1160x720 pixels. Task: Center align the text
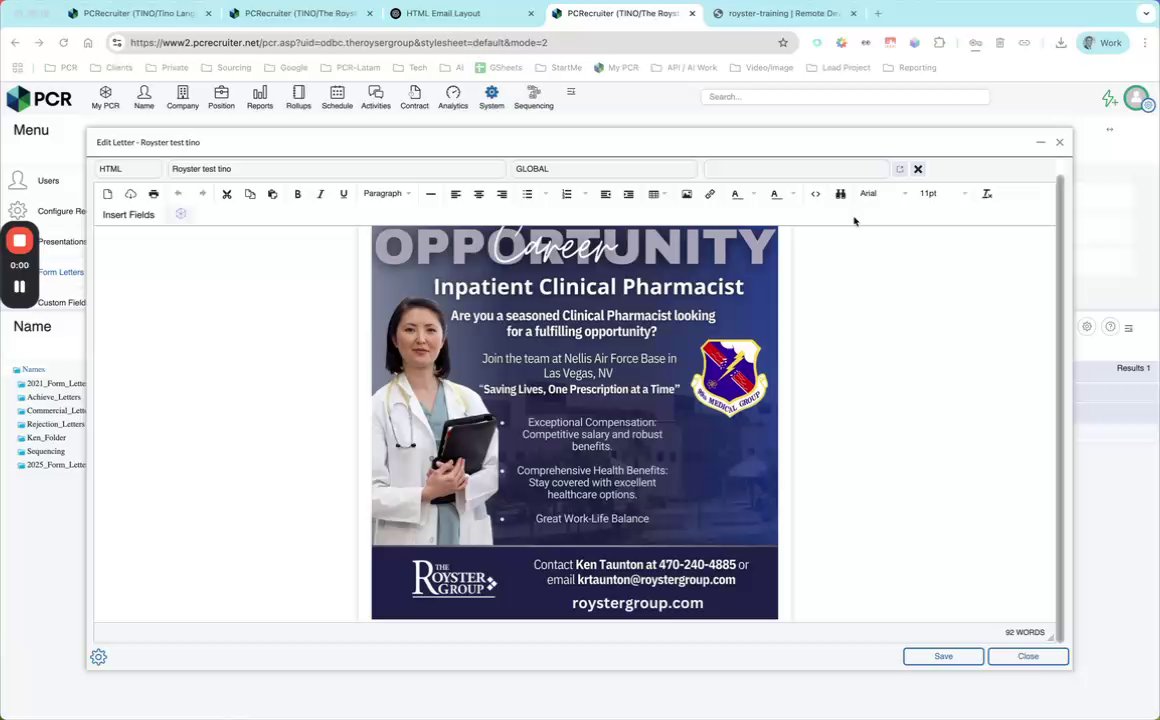point(479,194)
